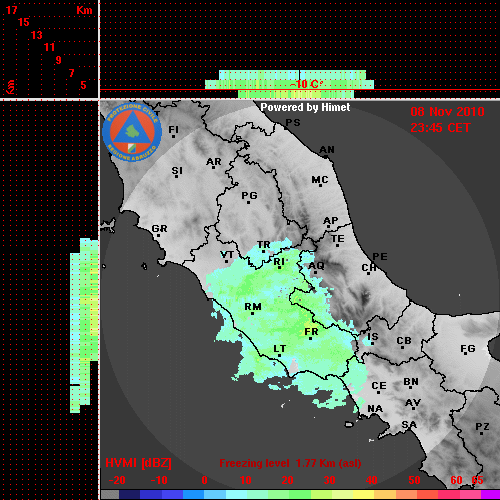Click the AP city label

330,221
